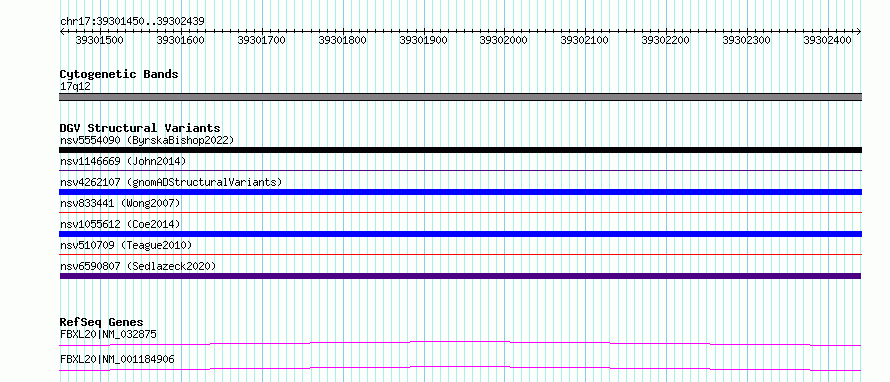Click the magenta FBXL20 NM_032875 transcript line
890x382 pixels.
click(x=460, y=343)
